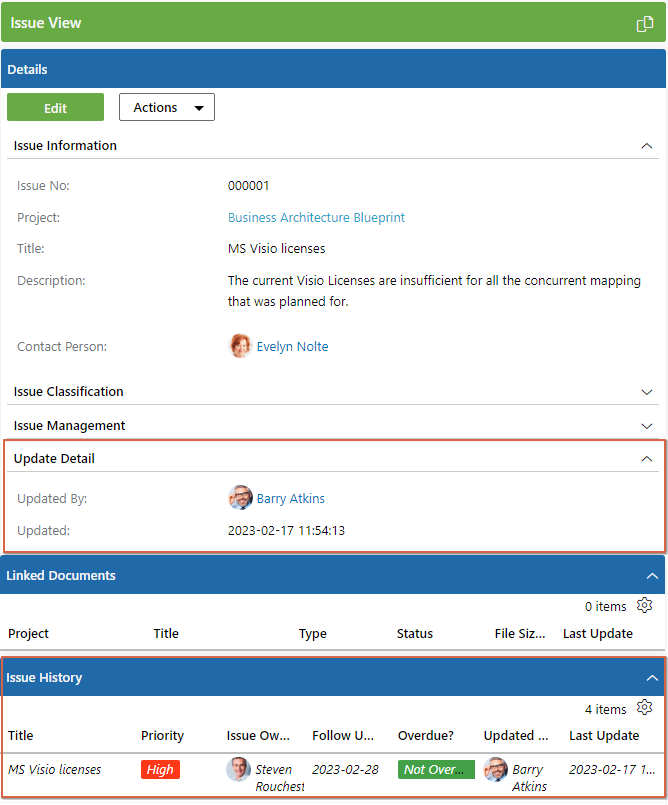Open Barry Atkins profile link

click(291, 499)
